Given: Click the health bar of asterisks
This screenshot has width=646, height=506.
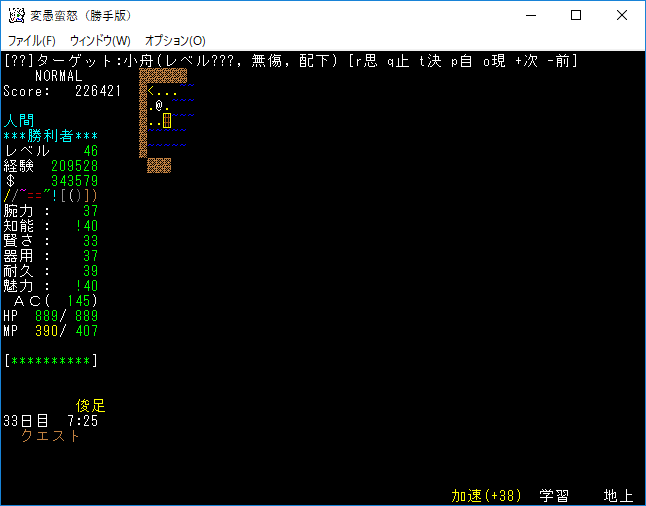Looking at the screenshot, I should [51, 360].
